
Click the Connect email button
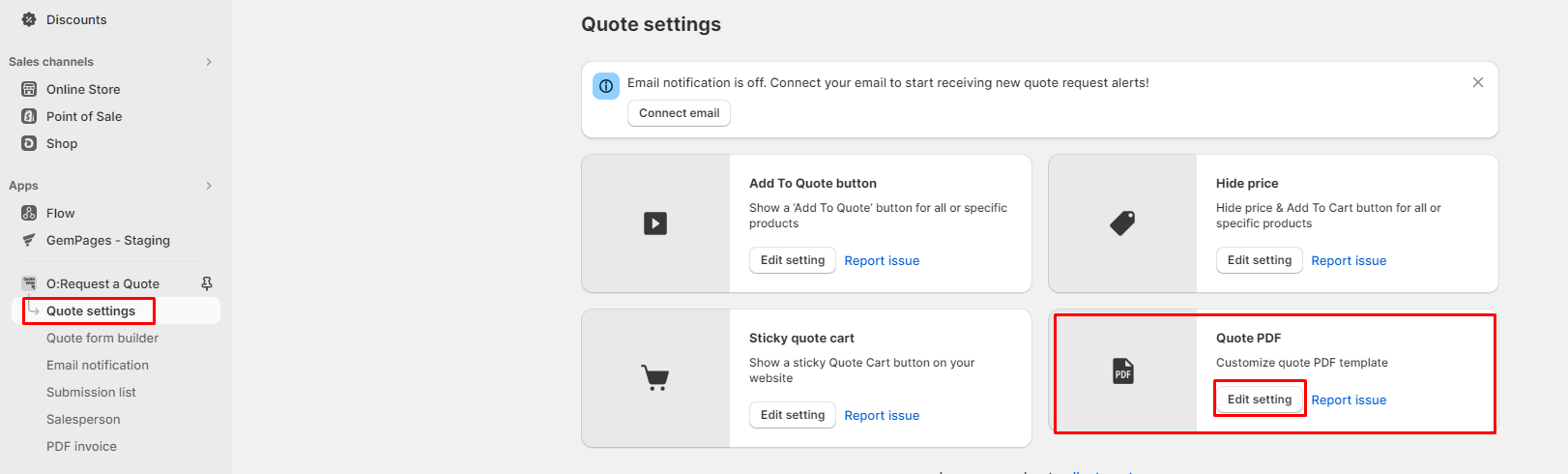[x=679, y=113]
